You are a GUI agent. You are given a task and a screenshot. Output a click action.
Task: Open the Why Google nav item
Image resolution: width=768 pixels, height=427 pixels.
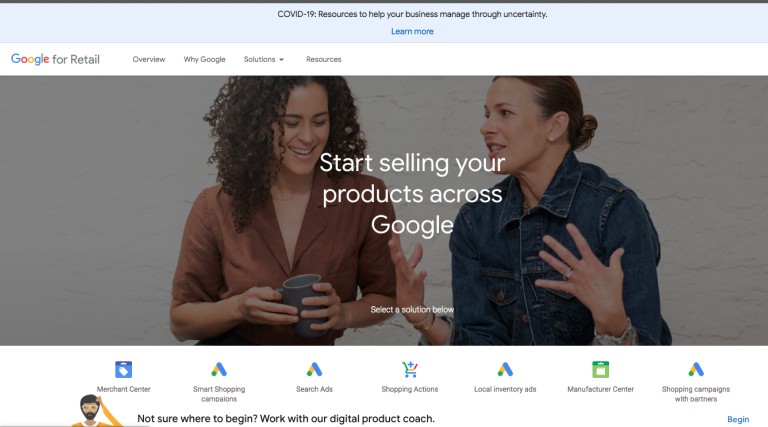(205, 59)
